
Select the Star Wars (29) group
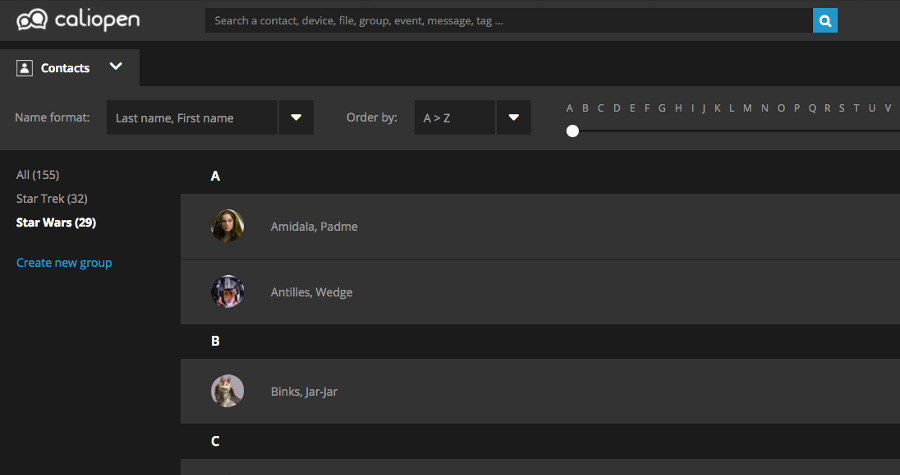point(56,222)
